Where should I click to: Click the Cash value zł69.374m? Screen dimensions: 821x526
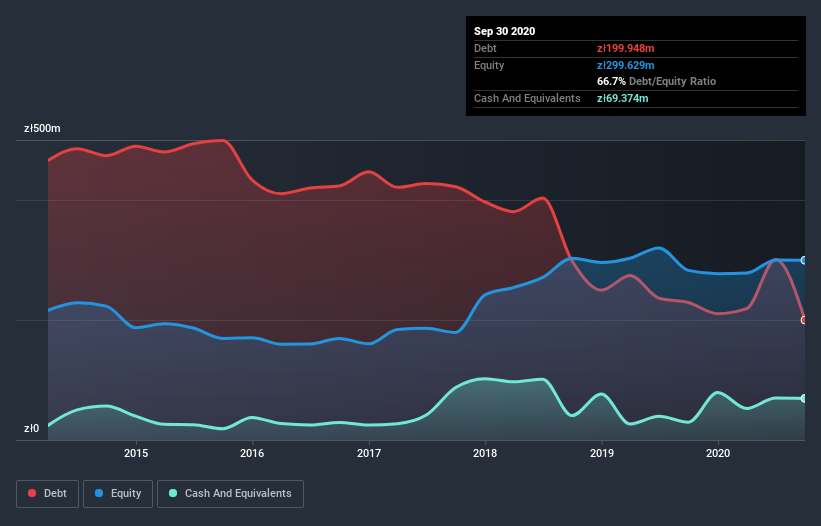point(623,98)
